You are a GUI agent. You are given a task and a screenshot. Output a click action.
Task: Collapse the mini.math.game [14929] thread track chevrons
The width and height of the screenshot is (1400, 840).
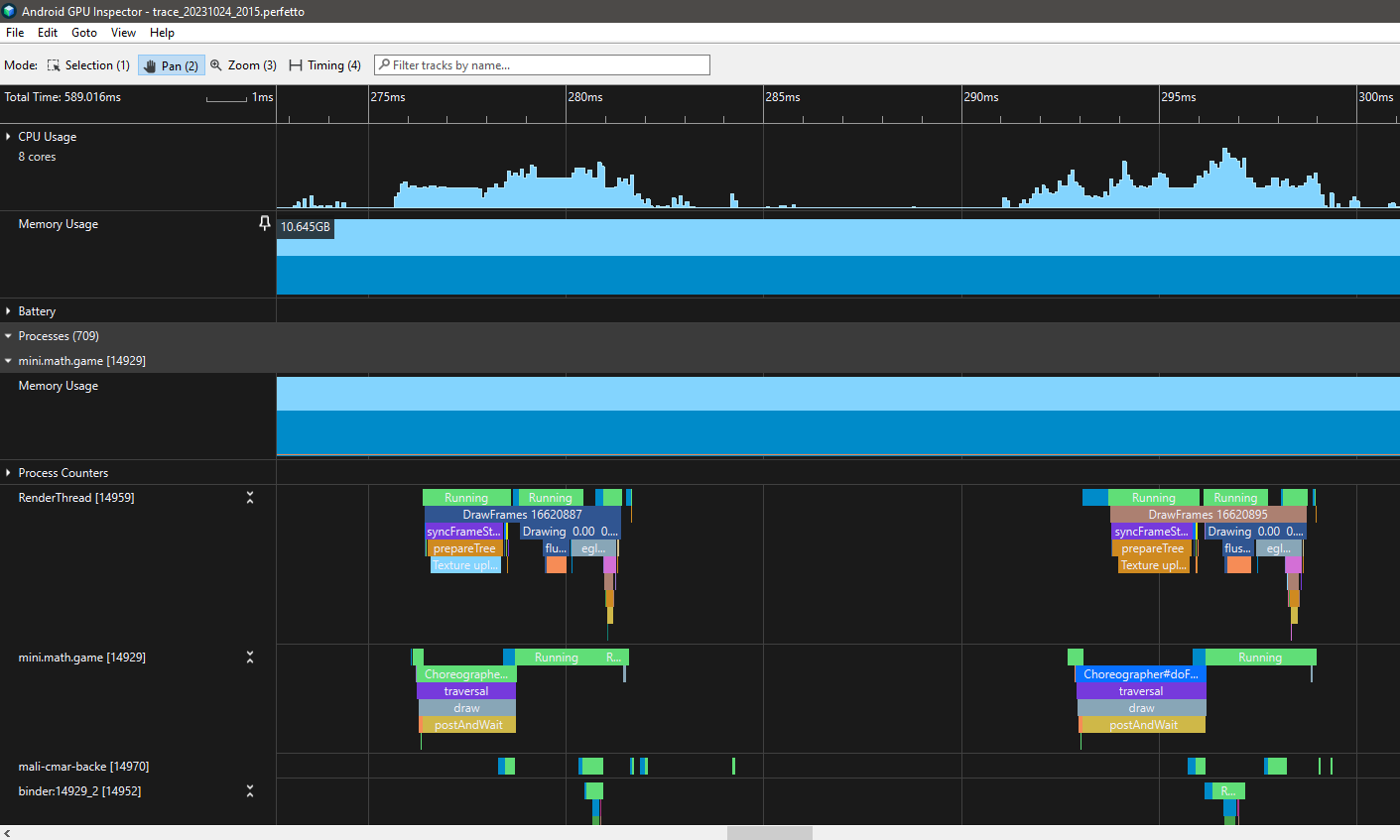click(x=250, y=658)
